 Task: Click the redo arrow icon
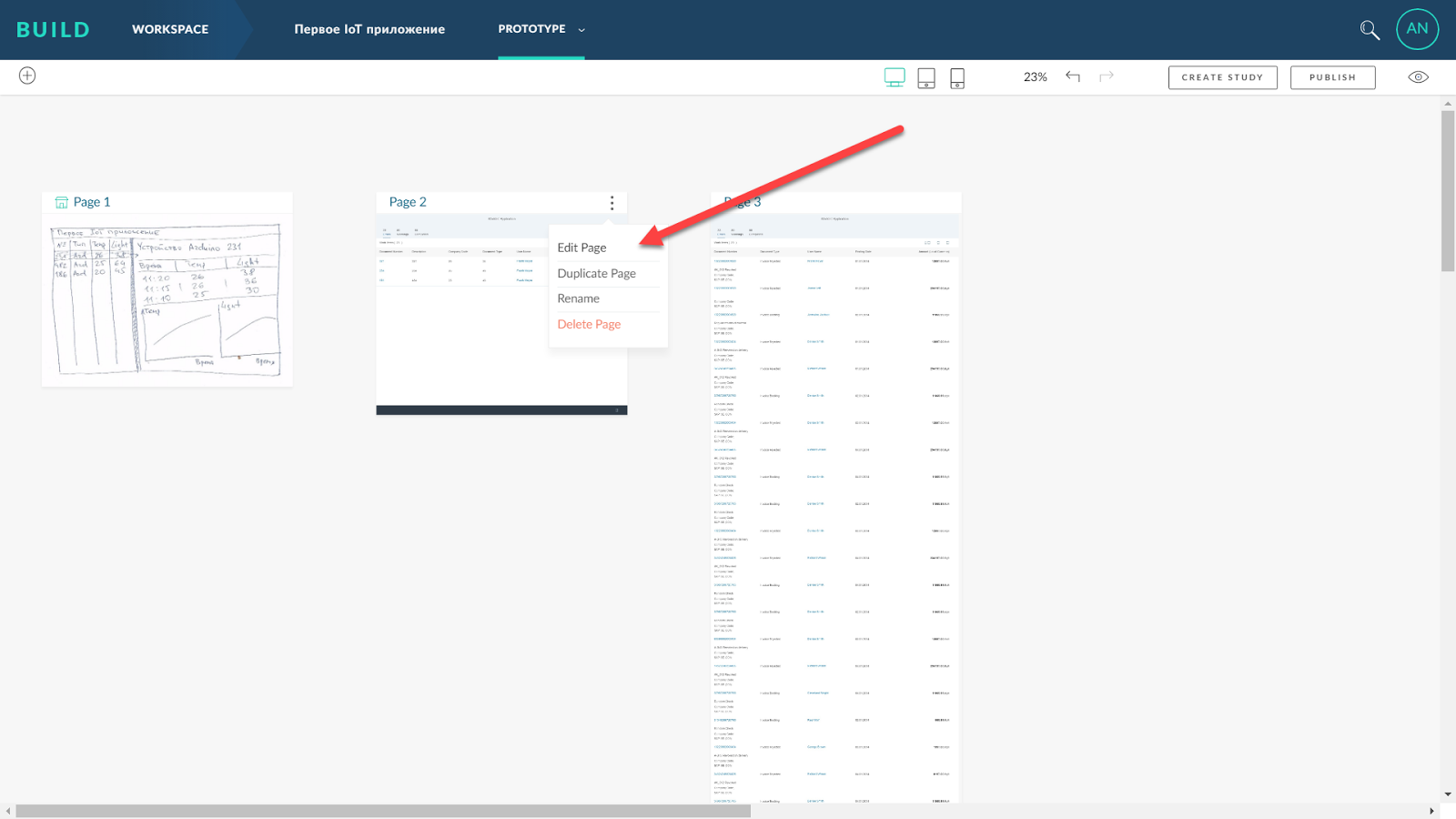pos(1106,76)
